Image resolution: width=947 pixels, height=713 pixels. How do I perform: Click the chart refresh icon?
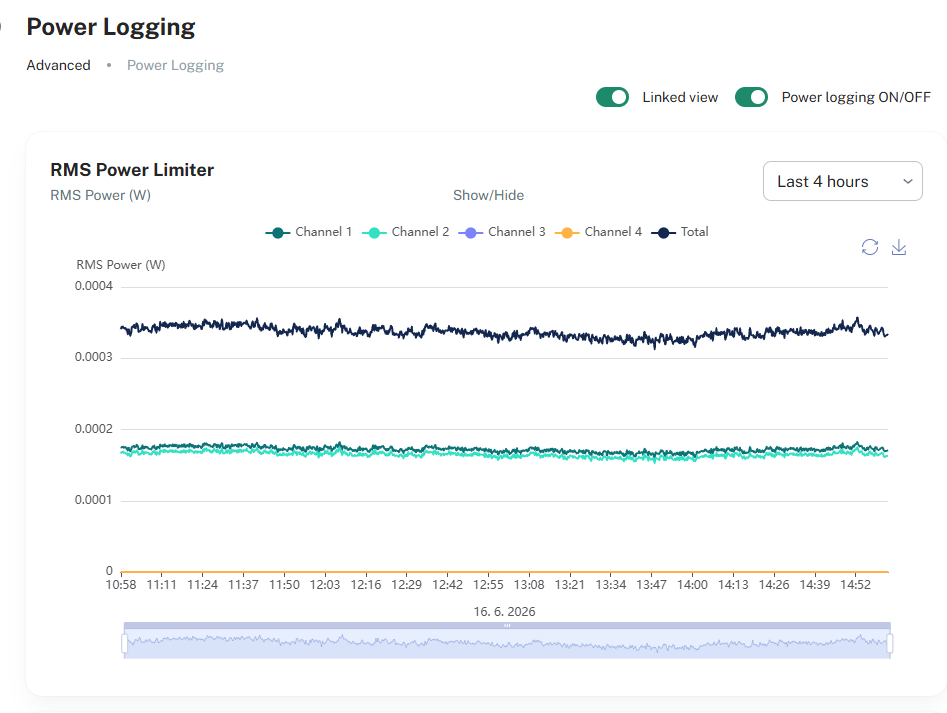pyautogui.click(x=870, y=247)
